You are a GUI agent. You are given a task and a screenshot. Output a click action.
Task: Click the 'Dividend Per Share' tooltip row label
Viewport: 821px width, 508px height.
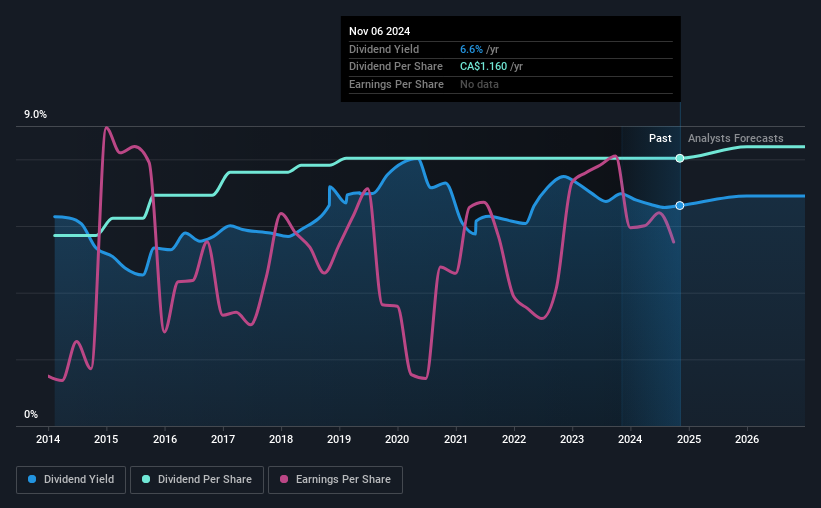click(x=396, y=67)
